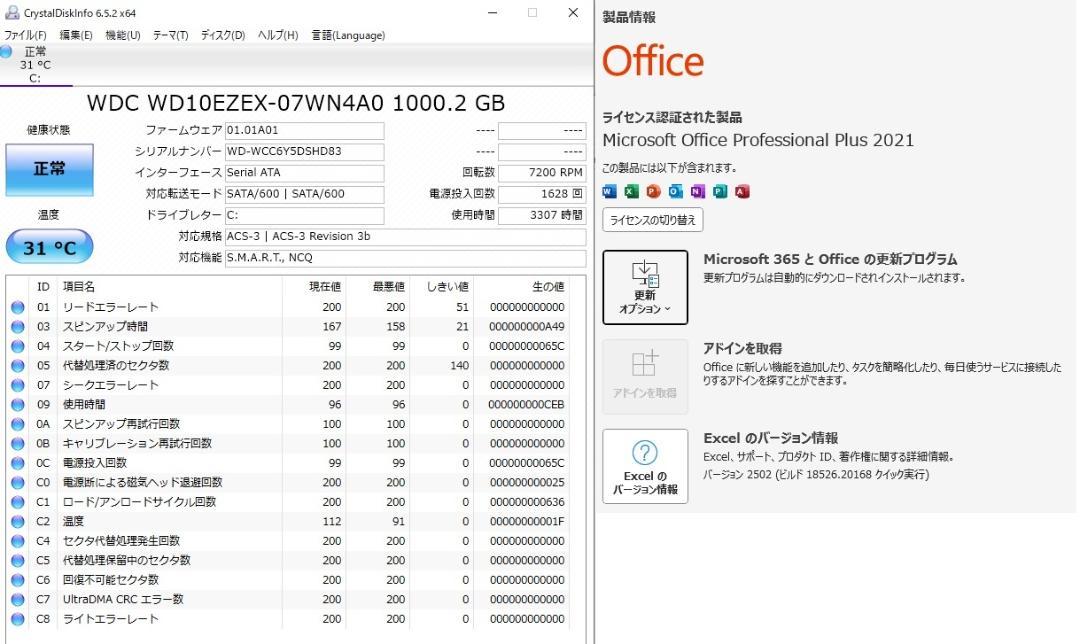Viewport: 1080px width, 644px height.
Task: Click status orb for 代替処理済のセクタ数 row
Action: pos(18,366)
